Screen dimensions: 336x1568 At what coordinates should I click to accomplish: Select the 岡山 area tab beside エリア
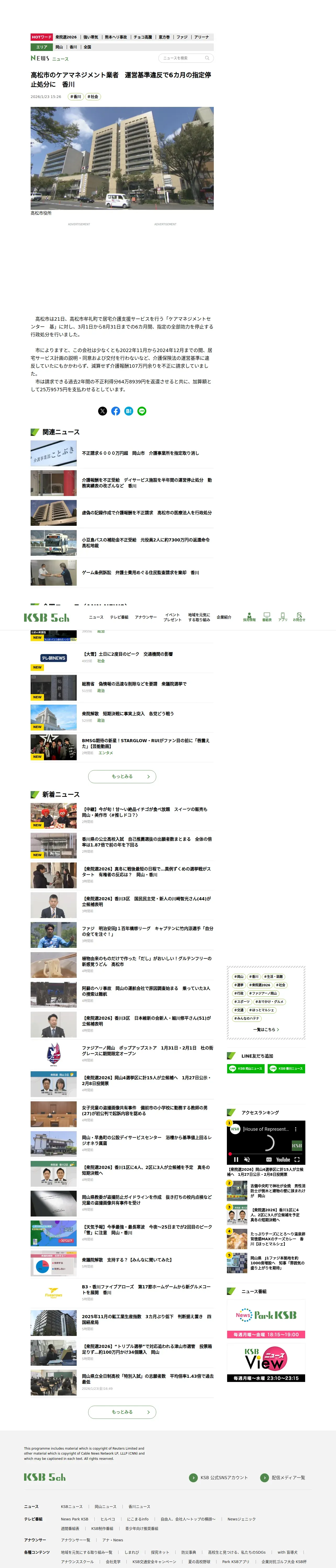[59, 47]
